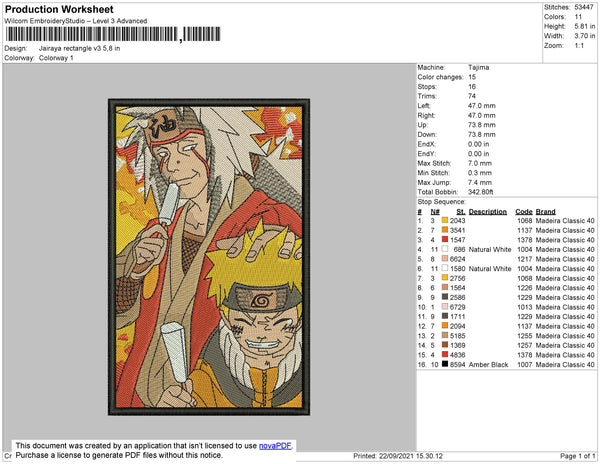Click the Colors value 11
The height and width of the screenshot is (464, 600).
coord(578,17)
